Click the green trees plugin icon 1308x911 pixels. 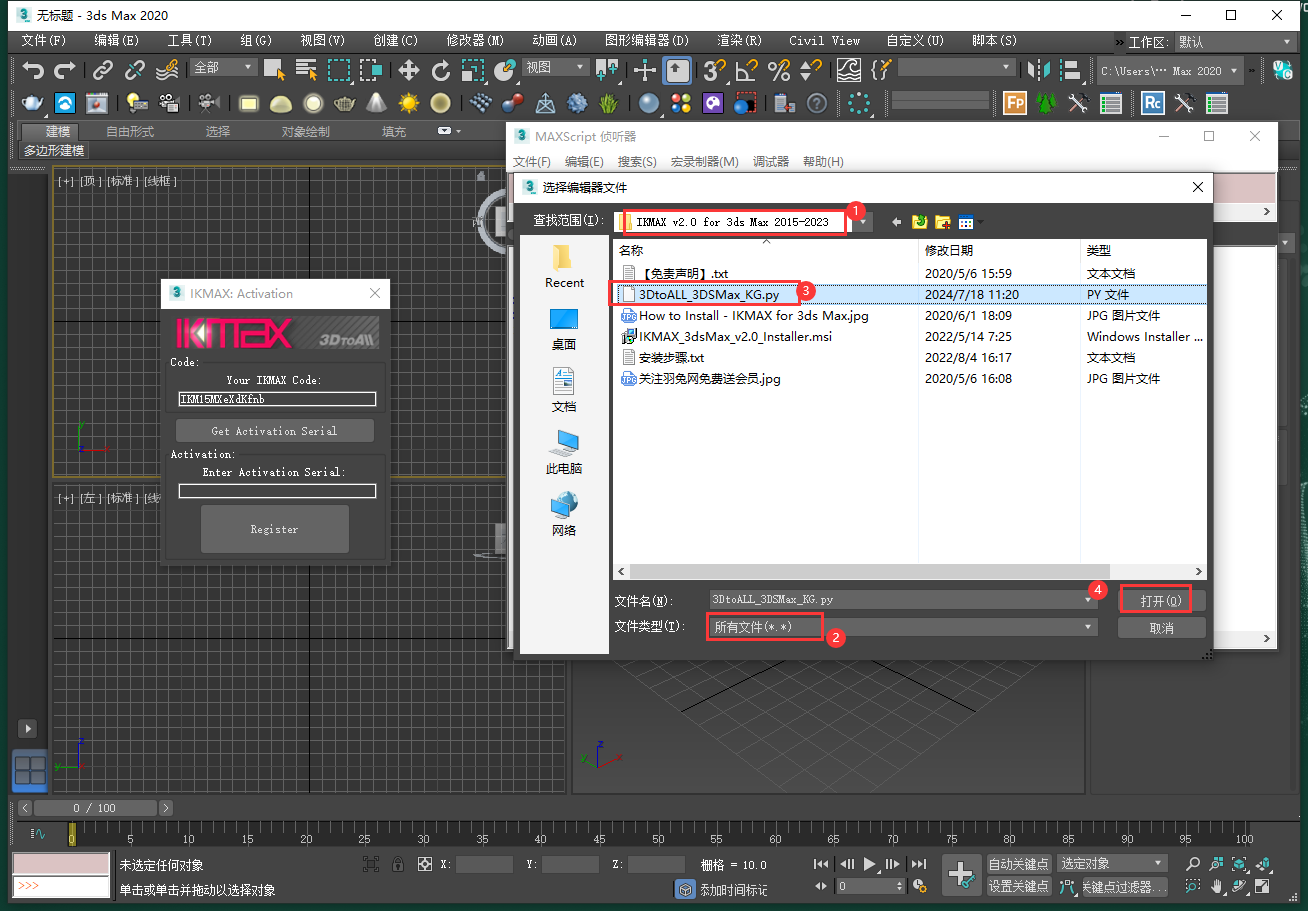(x=1046, y=103)
